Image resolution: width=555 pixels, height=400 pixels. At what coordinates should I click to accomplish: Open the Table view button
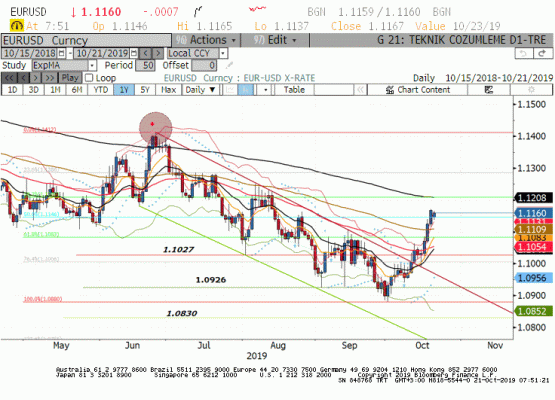[x=294, y=90]
